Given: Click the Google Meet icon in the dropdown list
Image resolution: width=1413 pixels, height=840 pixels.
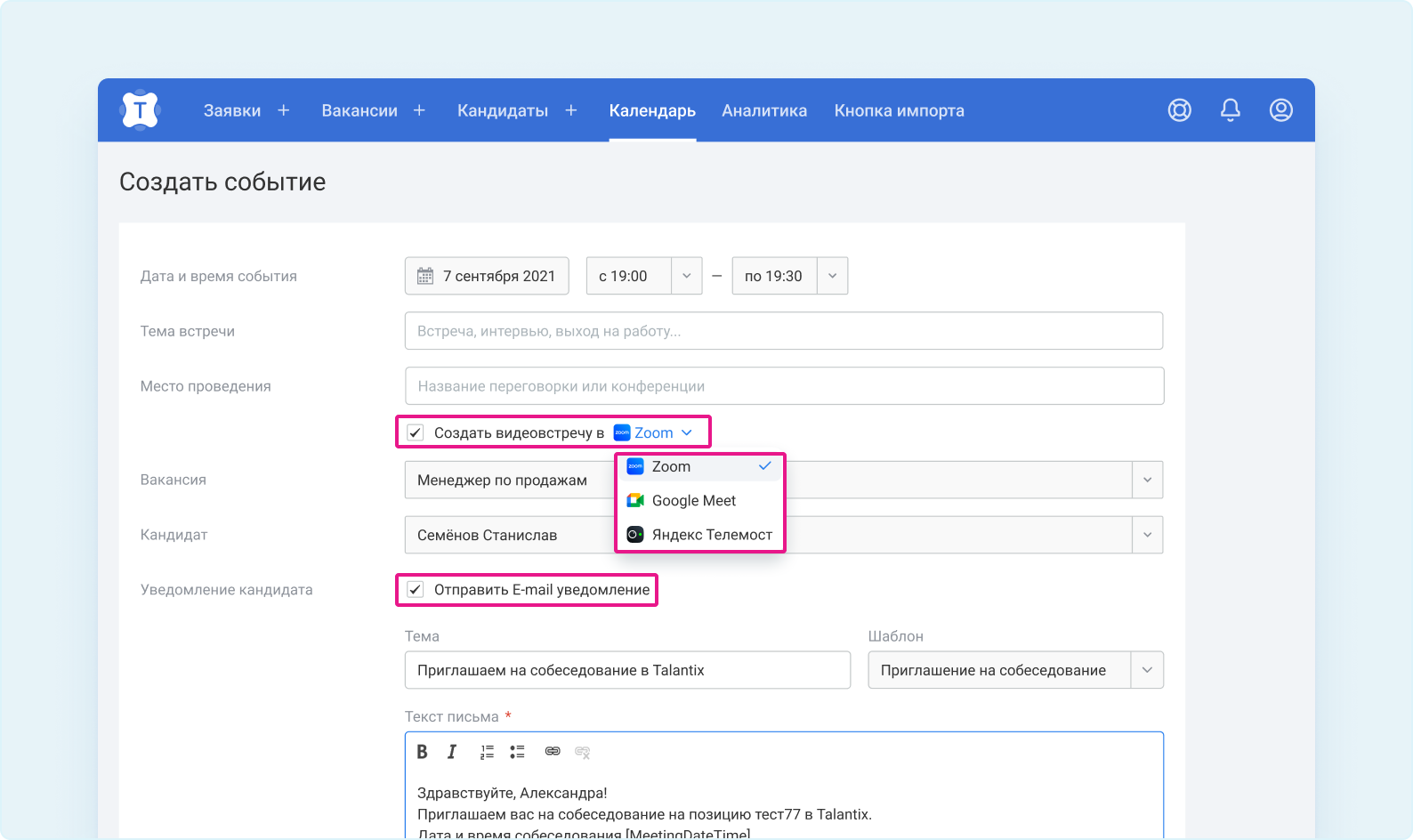Looking at the screenshot, I should pos(635,501).
